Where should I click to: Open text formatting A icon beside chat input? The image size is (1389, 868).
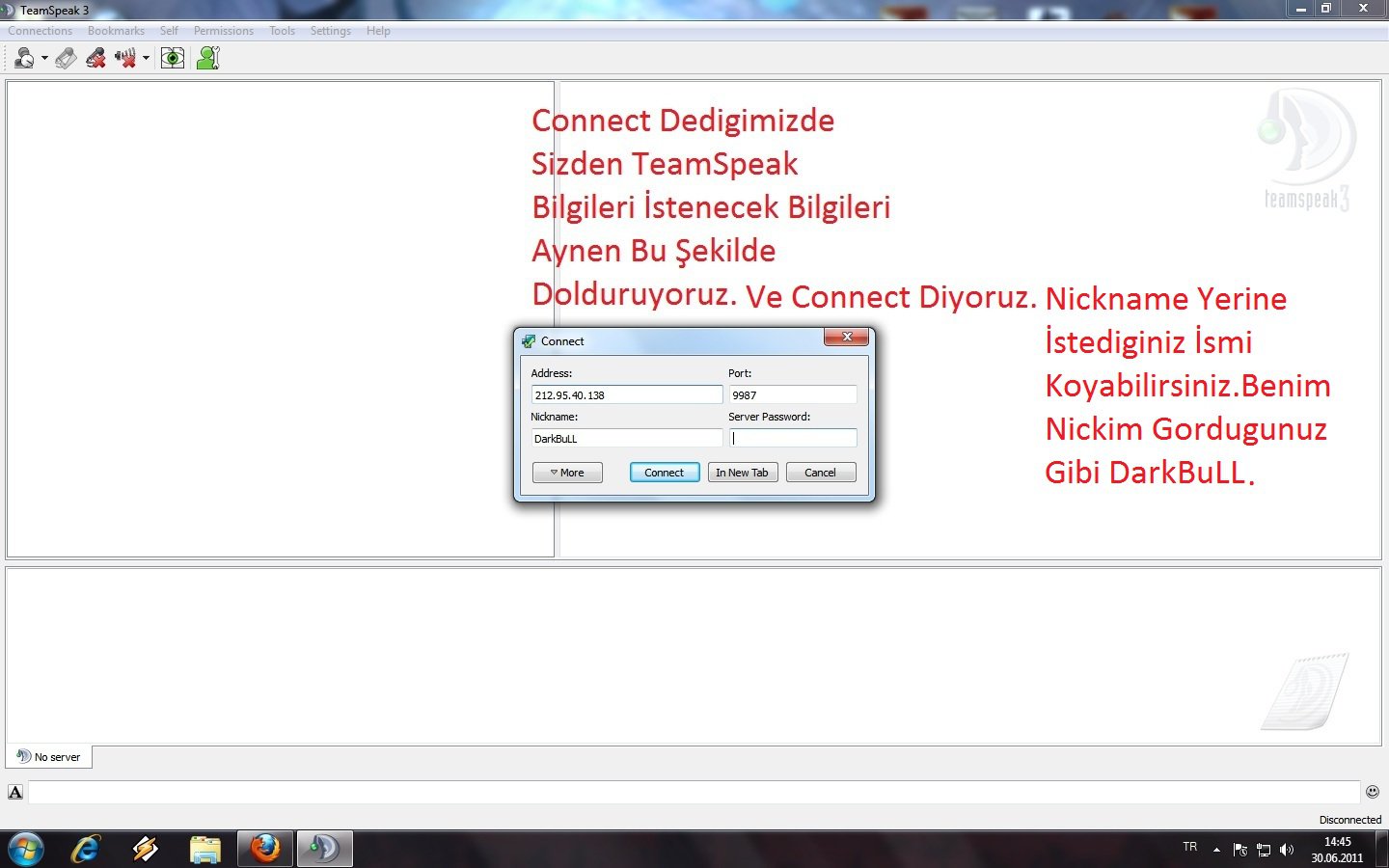coord(15,792)
